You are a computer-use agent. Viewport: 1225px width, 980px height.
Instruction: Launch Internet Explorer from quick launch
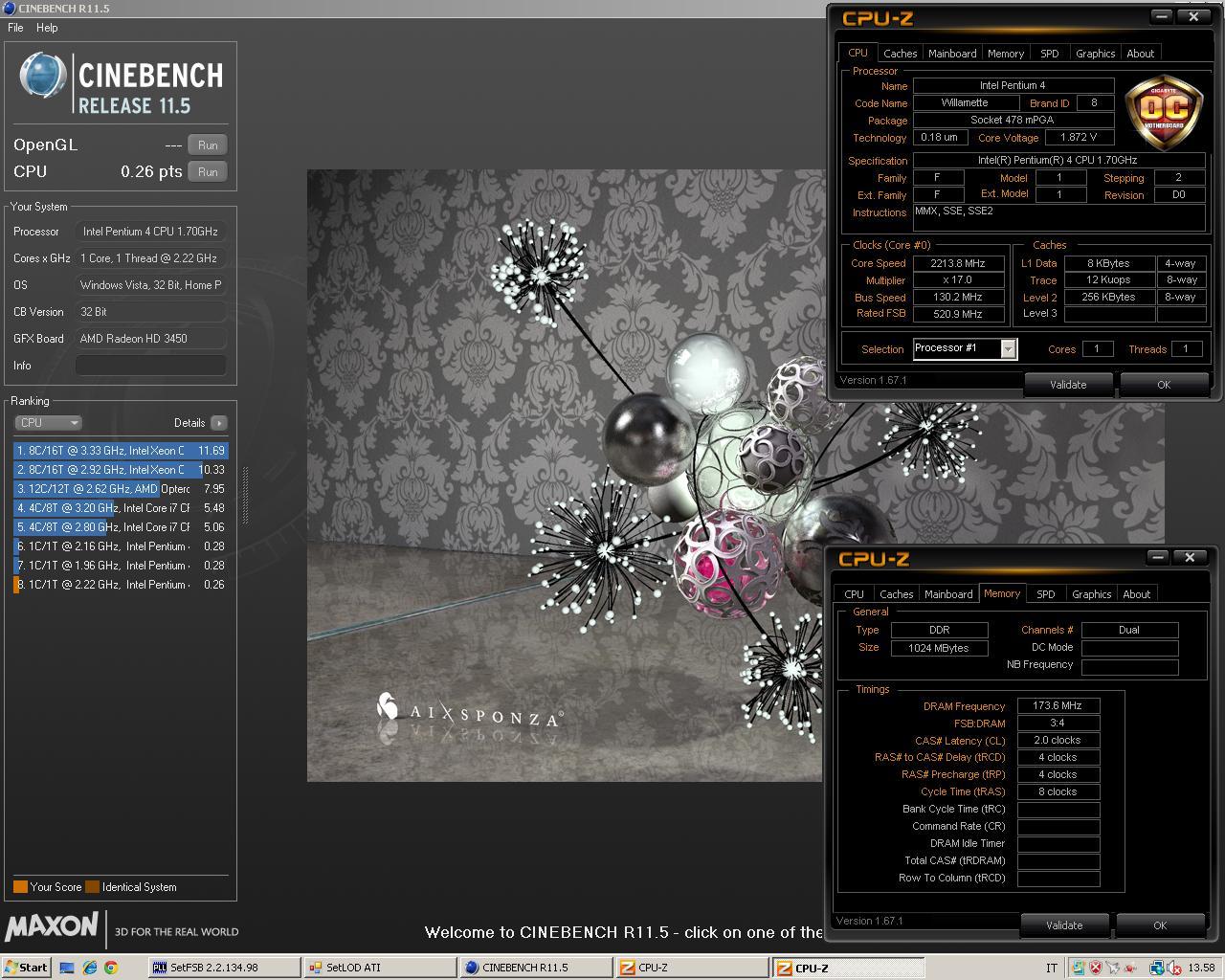point(89,968)
